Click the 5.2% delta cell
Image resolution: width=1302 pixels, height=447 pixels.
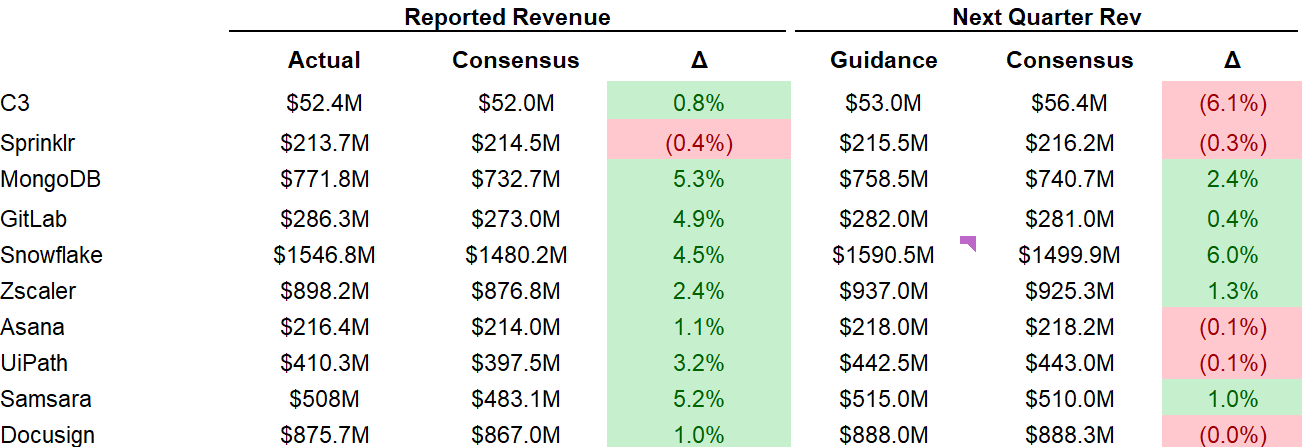click(699, 399)
